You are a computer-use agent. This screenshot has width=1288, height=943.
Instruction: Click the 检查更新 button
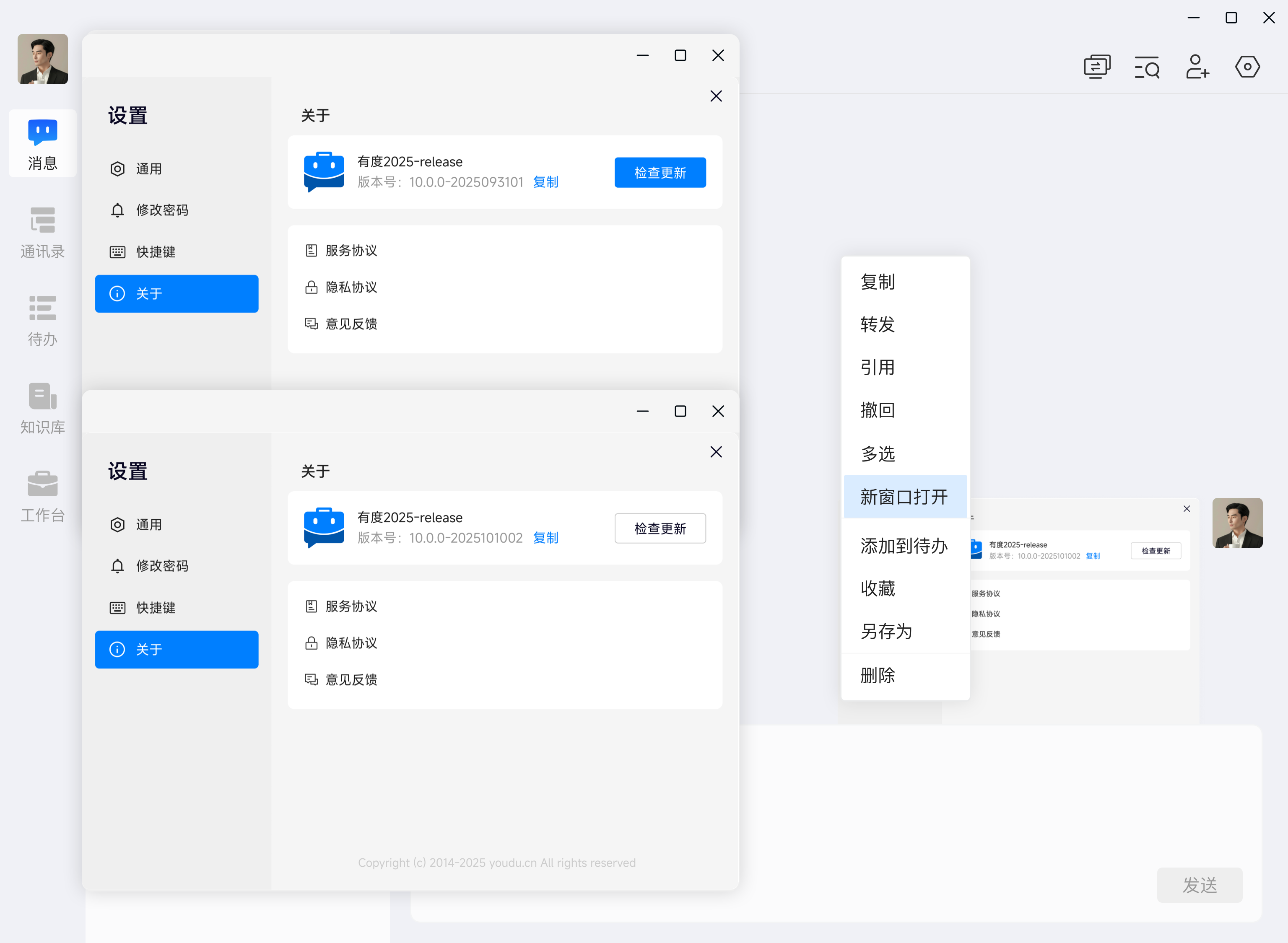pyautogui.click(x=660, y=528)
